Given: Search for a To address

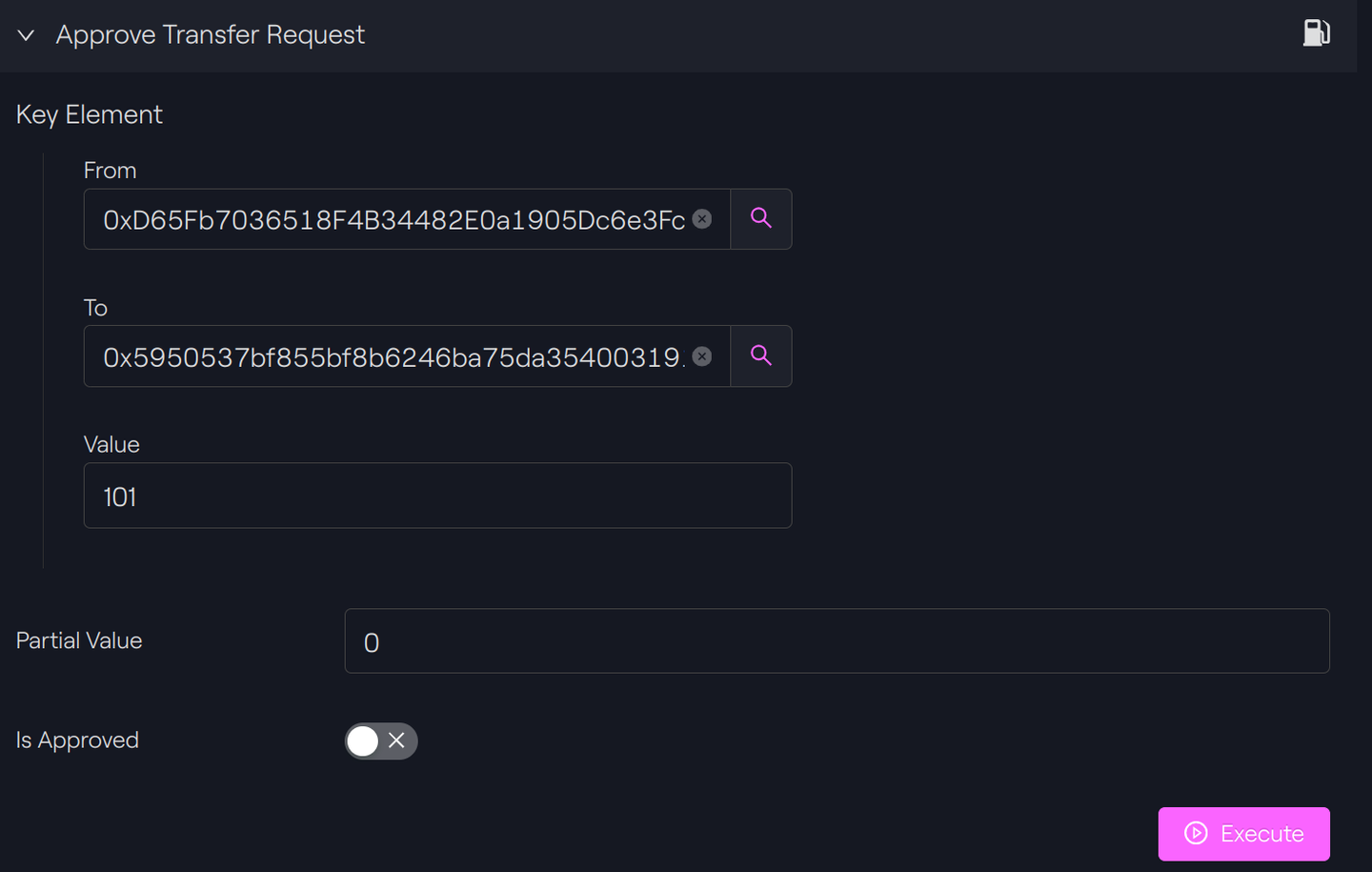Looking at the screenshot, I should pos(761,356).
